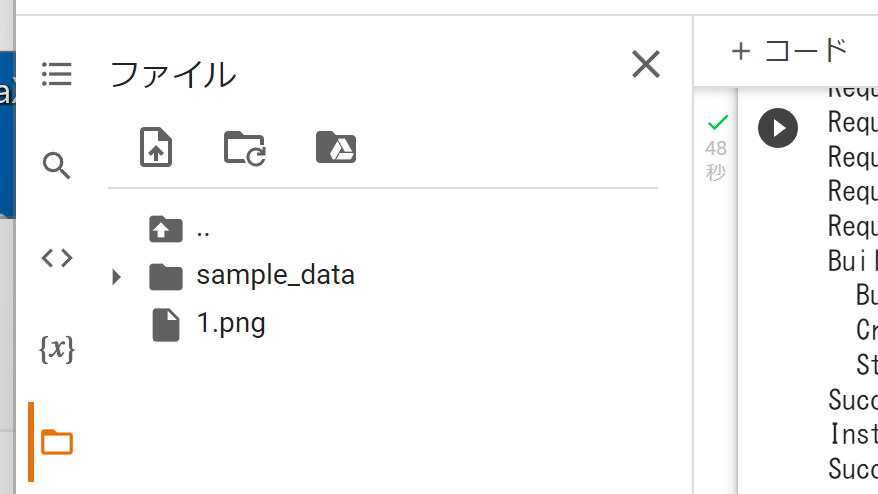Run the code cell play button
The height and width of the screenshot is (494, 878).
coord(778,128)
